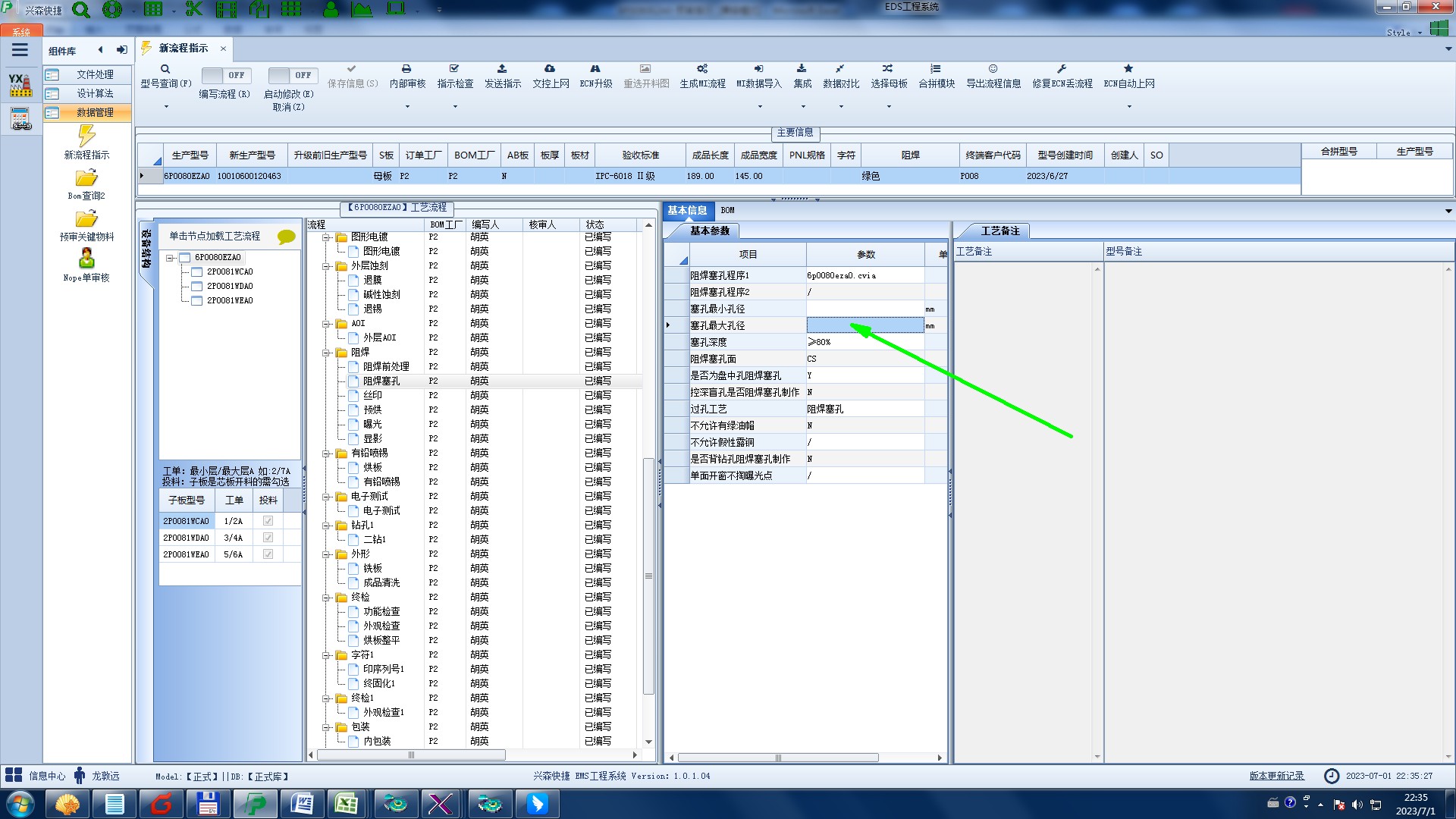Toggle 投料 checkbox for 2P0081WDA0
This screenshot has width=1456, height=819.
(268, 538)
